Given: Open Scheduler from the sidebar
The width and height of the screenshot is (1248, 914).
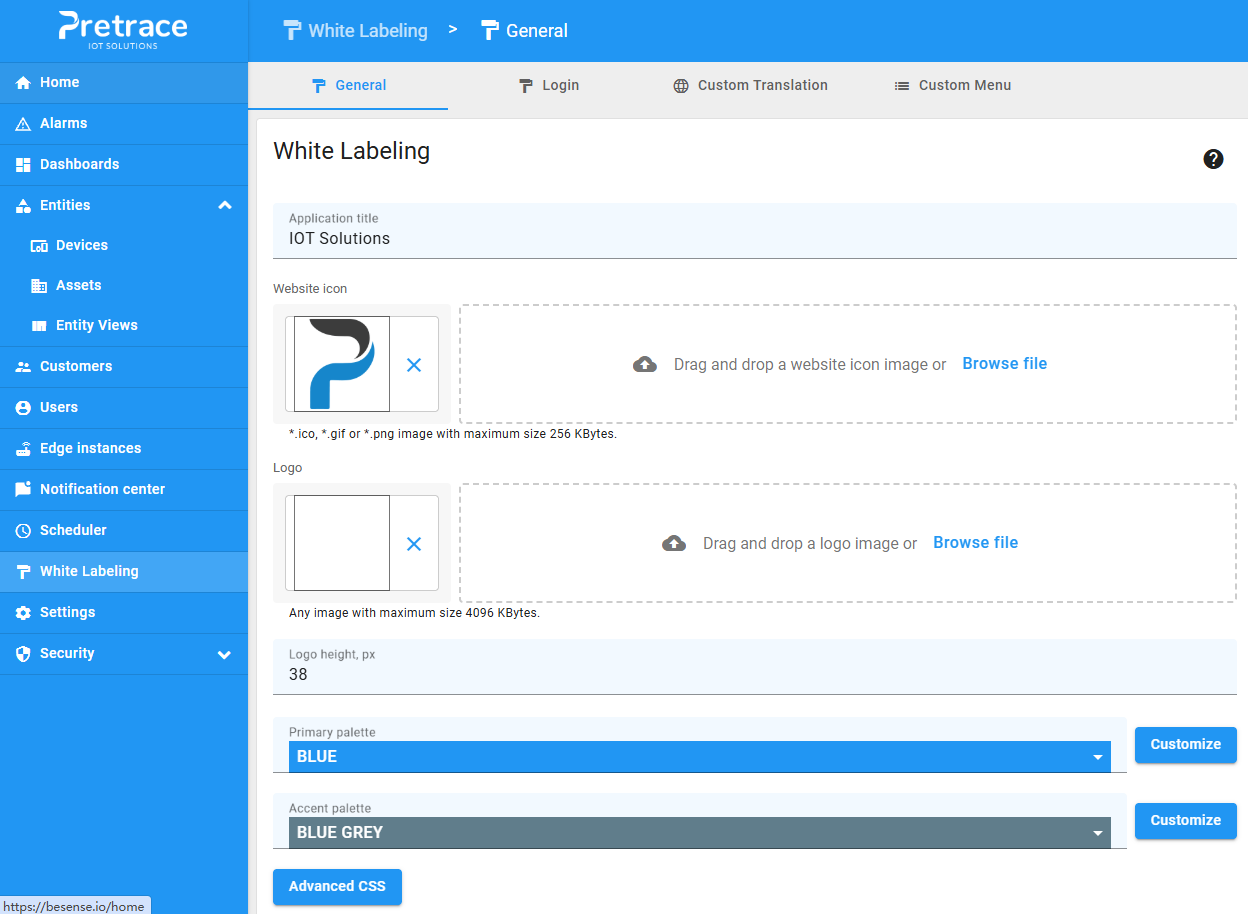Looking at the screenshot, I should pyautogui.click(x=124, y=531).
